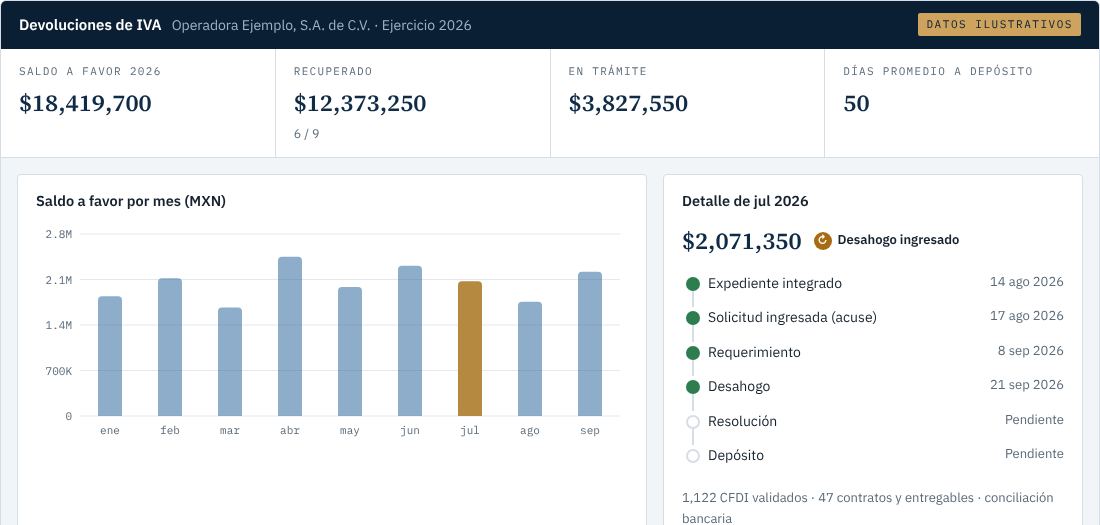
Task: Click the Depósito pending step circle
Action: (x=692, y=456)
